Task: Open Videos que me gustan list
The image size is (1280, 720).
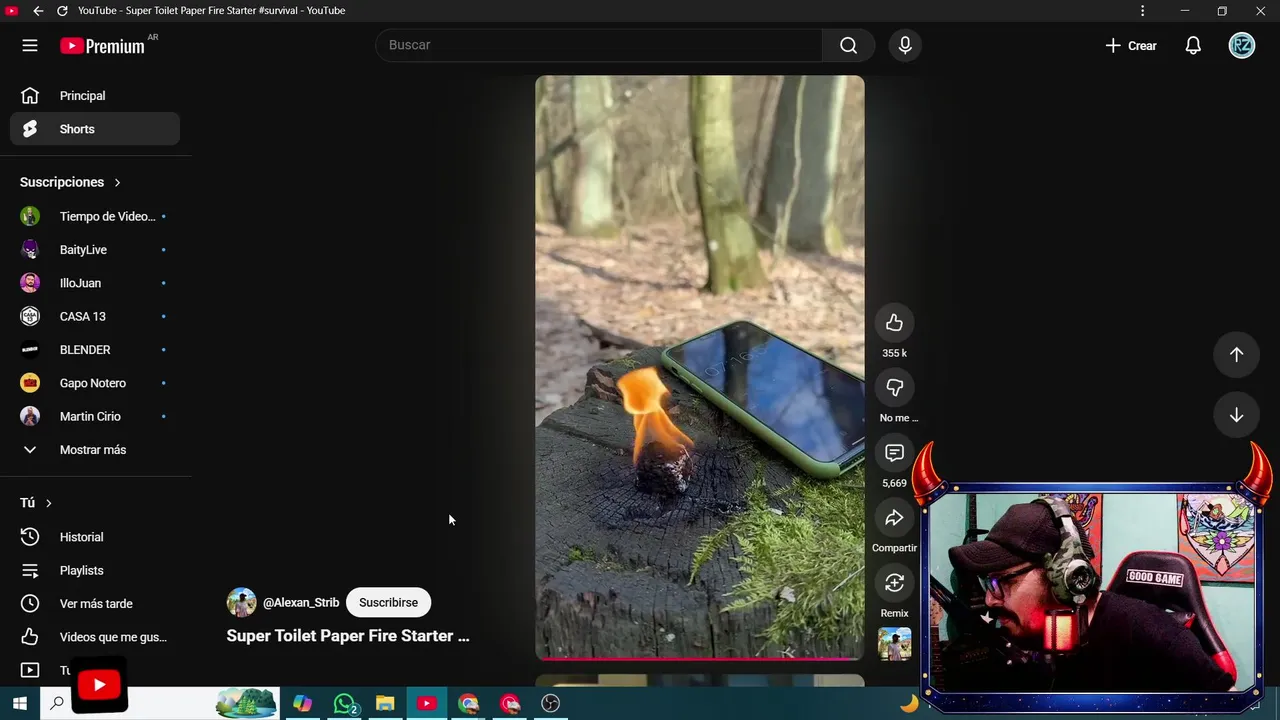Action: click(x=95, y=637)
